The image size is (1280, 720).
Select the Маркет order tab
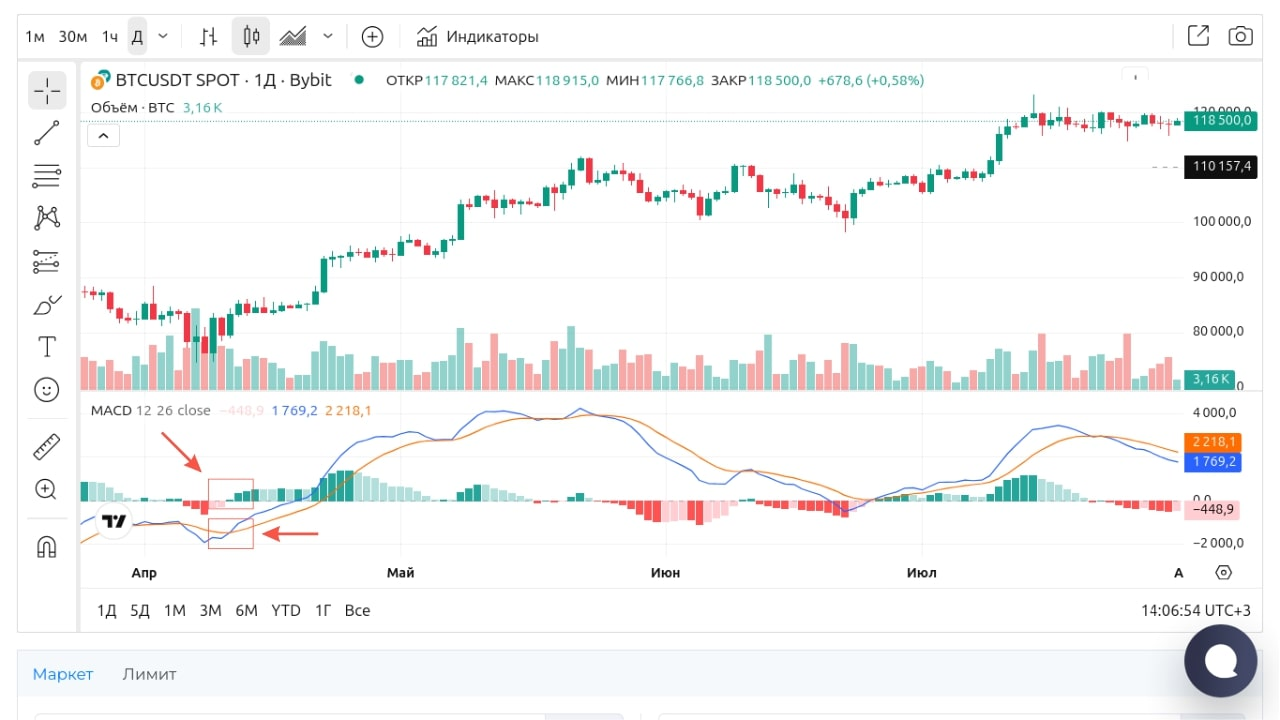63,674
